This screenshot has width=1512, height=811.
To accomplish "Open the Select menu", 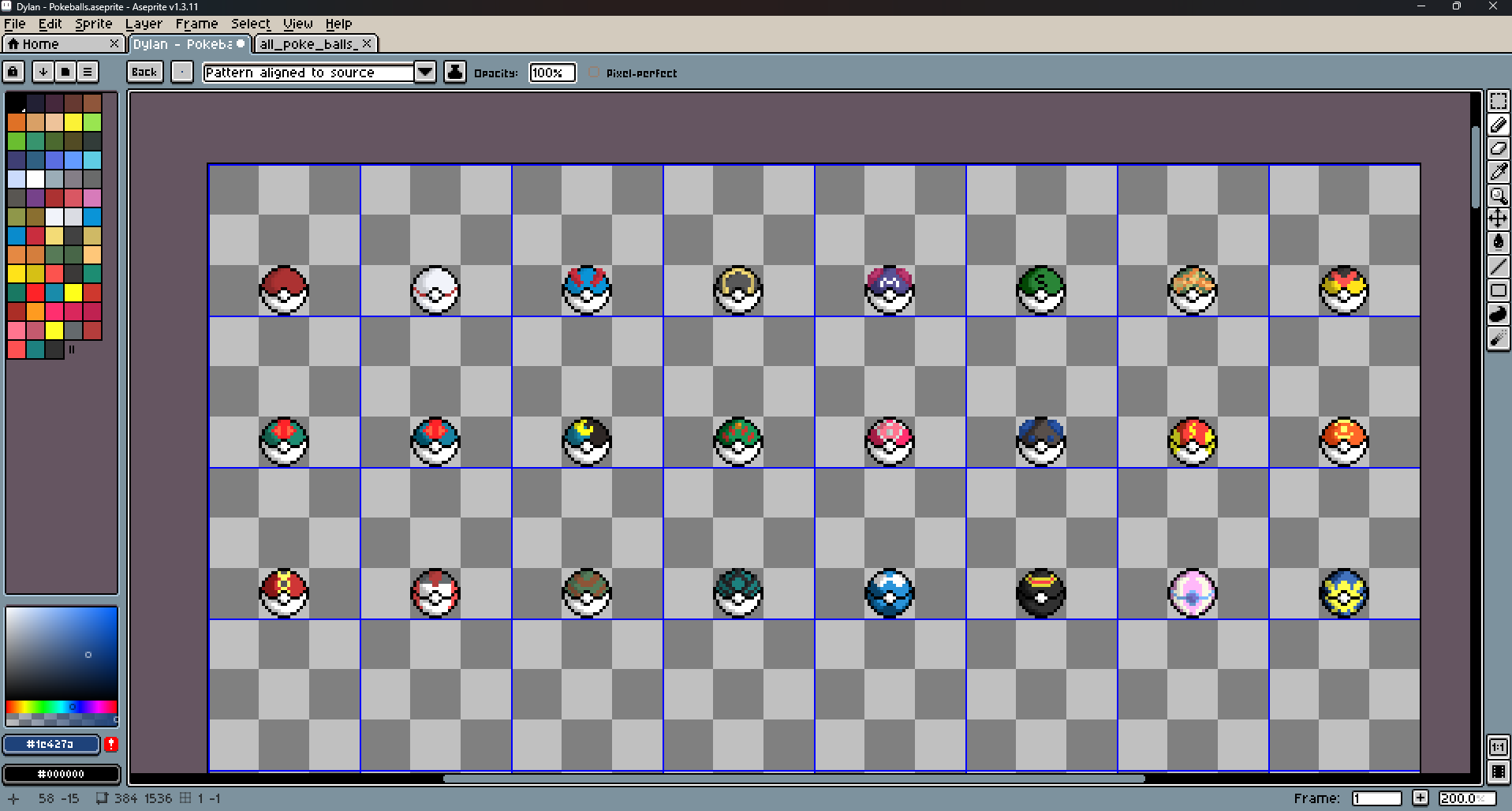I will (x=251, y=24).
